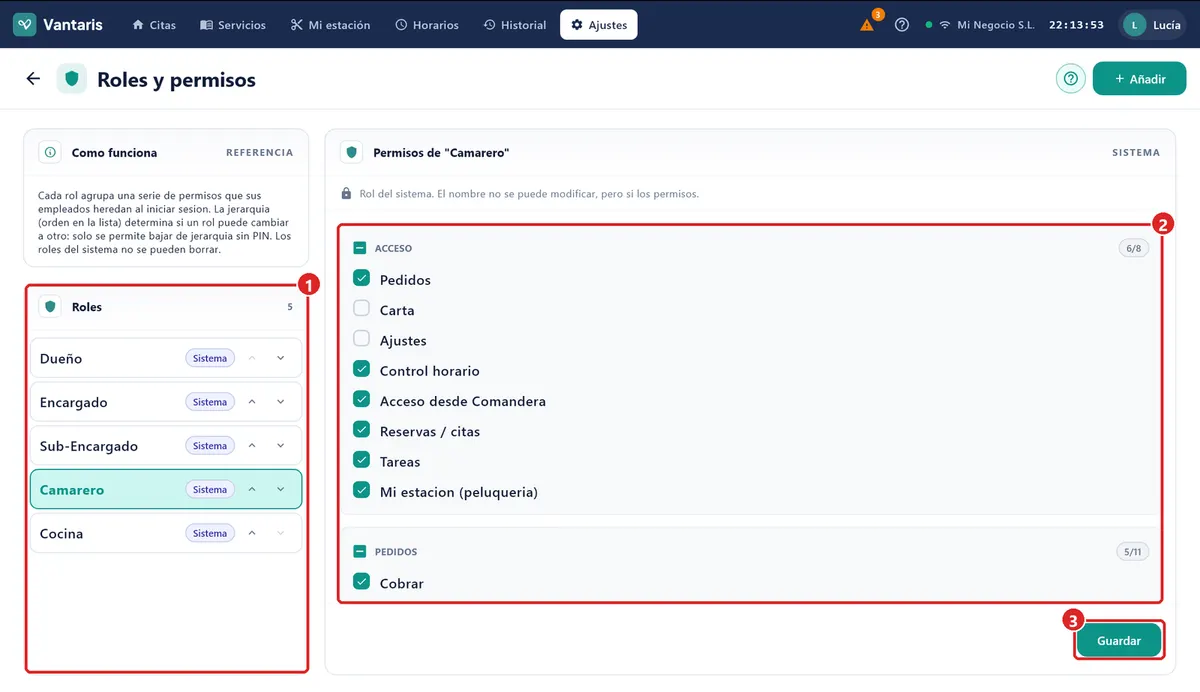Viewport: 1200px width, 692px height.
Task: Click the Vantaris logo icon
Action: (25, 25)
